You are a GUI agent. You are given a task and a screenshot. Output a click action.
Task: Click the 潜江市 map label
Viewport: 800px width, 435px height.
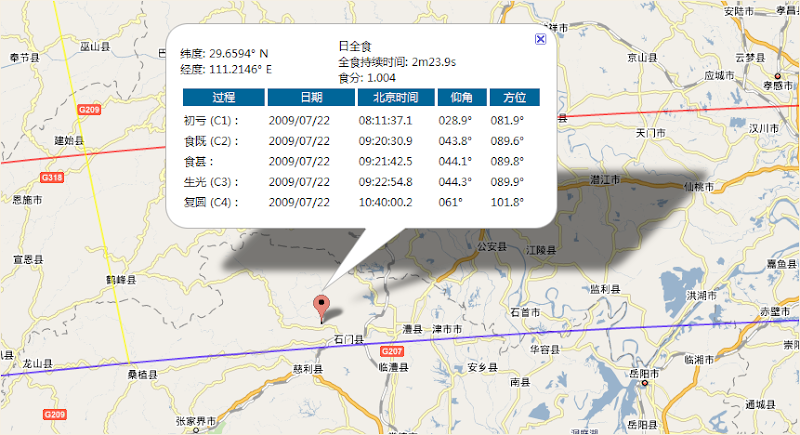tap(605, 180)
